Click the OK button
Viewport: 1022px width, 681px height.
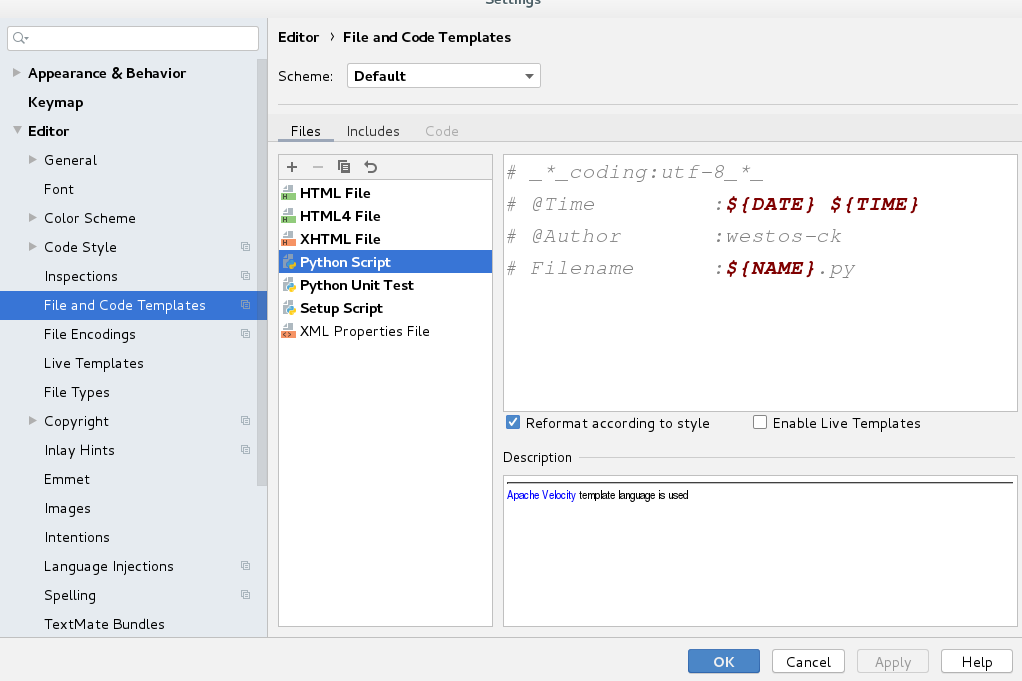723,661
